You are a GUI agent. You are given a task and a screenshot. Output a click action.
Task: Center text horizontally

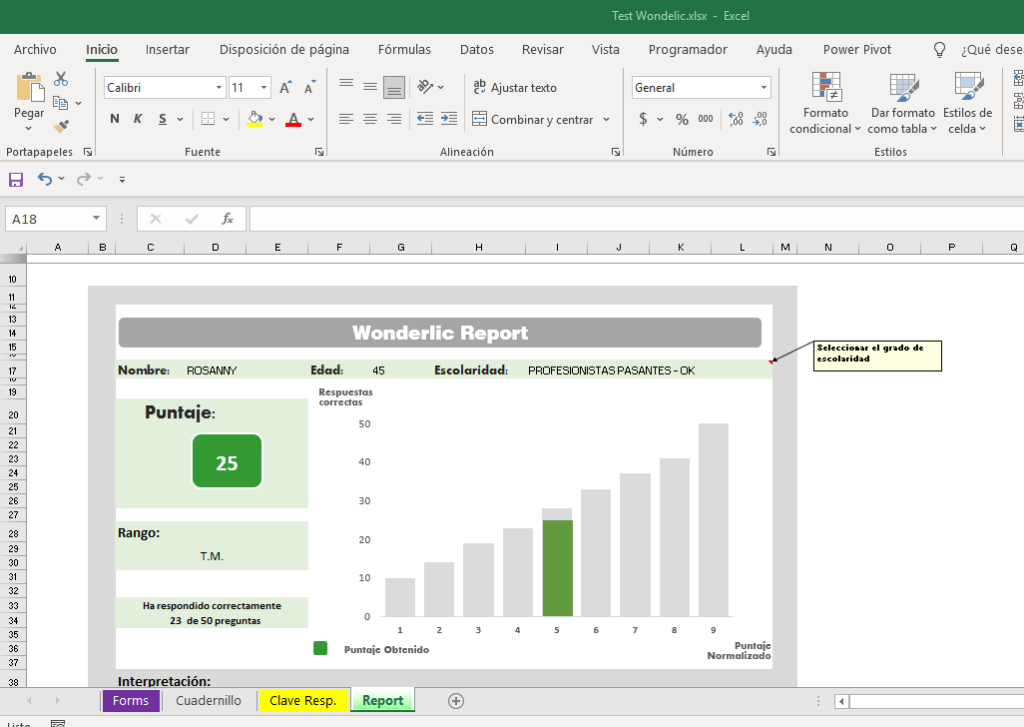(x=370, y=119)
